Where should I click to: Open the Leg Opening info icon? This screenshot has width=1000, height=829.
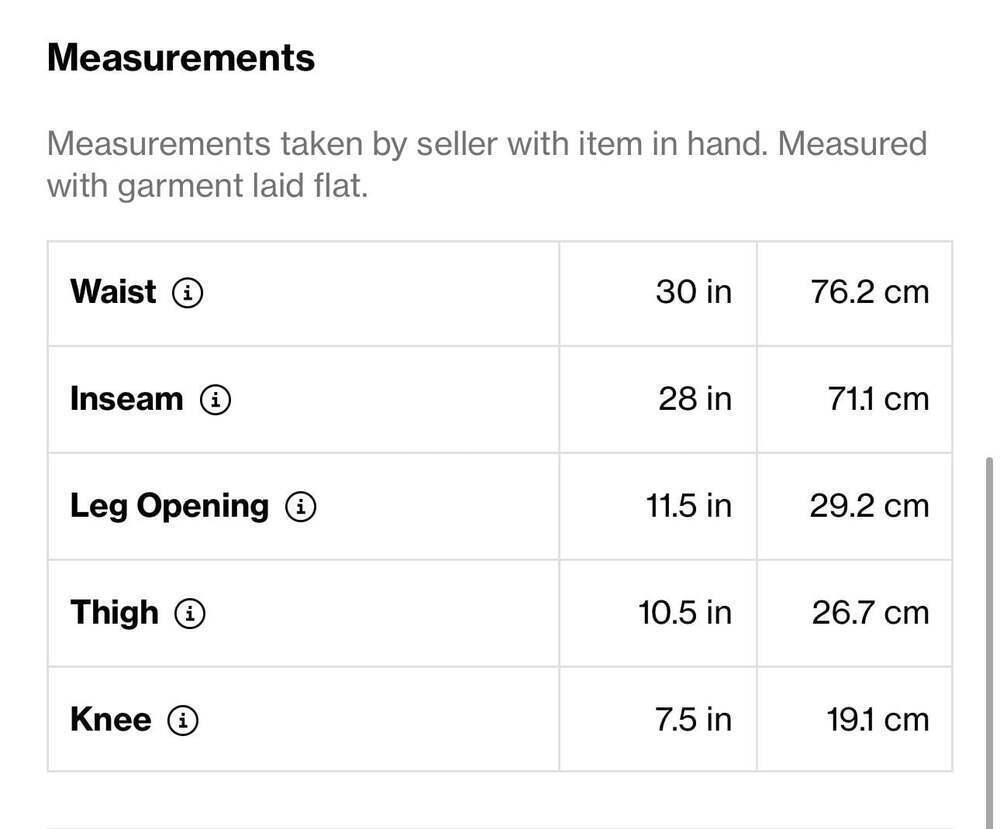pos(300,507)
